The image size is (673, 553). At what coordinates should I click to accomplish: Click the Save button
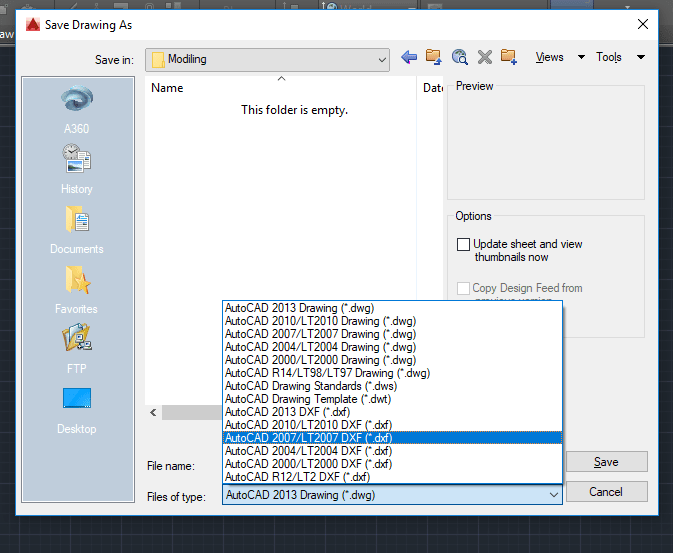[x=606, y=462]
